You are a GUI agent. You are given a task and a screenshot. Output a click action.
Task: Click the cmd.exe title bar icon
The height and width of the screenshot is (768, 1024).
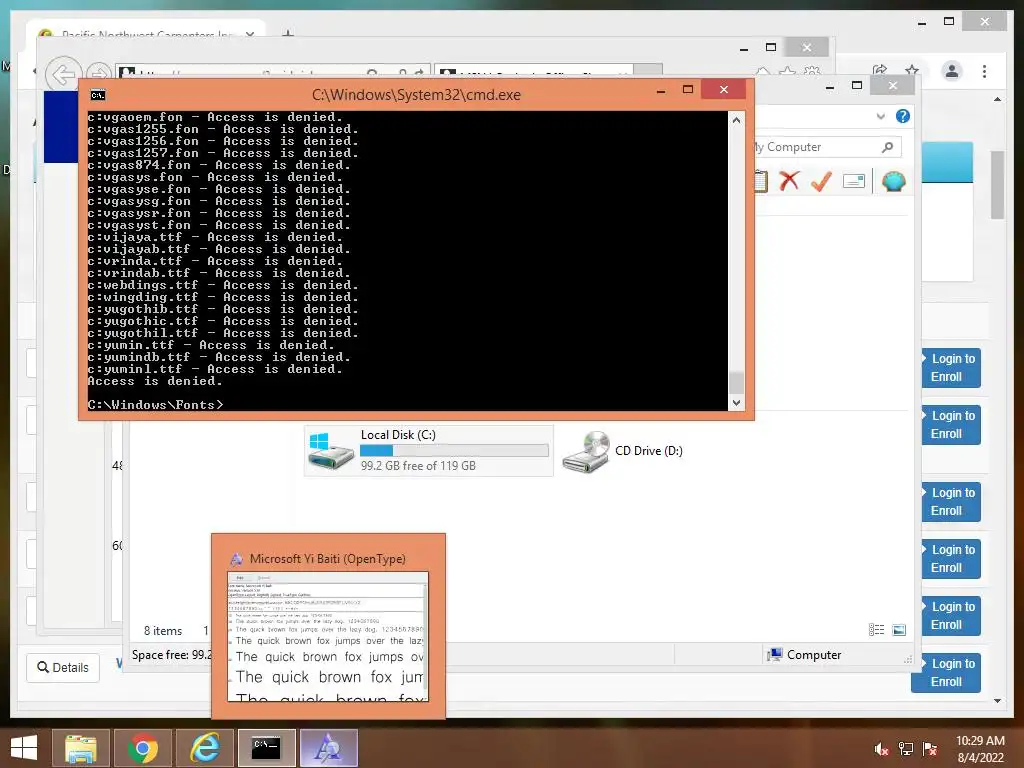click(98, 95)
